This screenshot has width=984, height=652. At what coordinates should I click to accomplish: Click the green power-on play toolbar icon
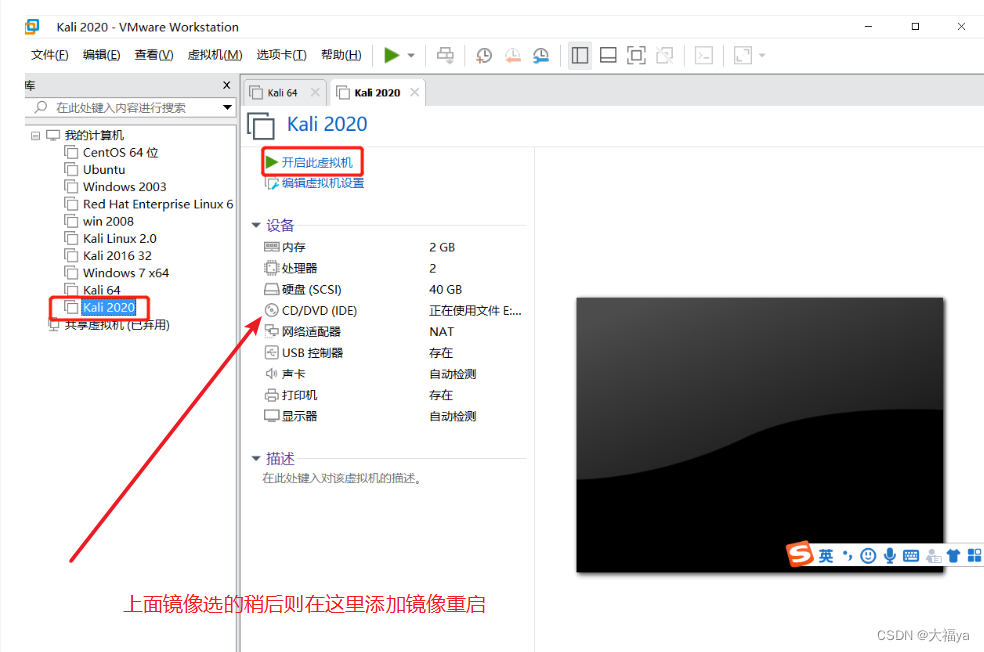(x=392, y=55)
